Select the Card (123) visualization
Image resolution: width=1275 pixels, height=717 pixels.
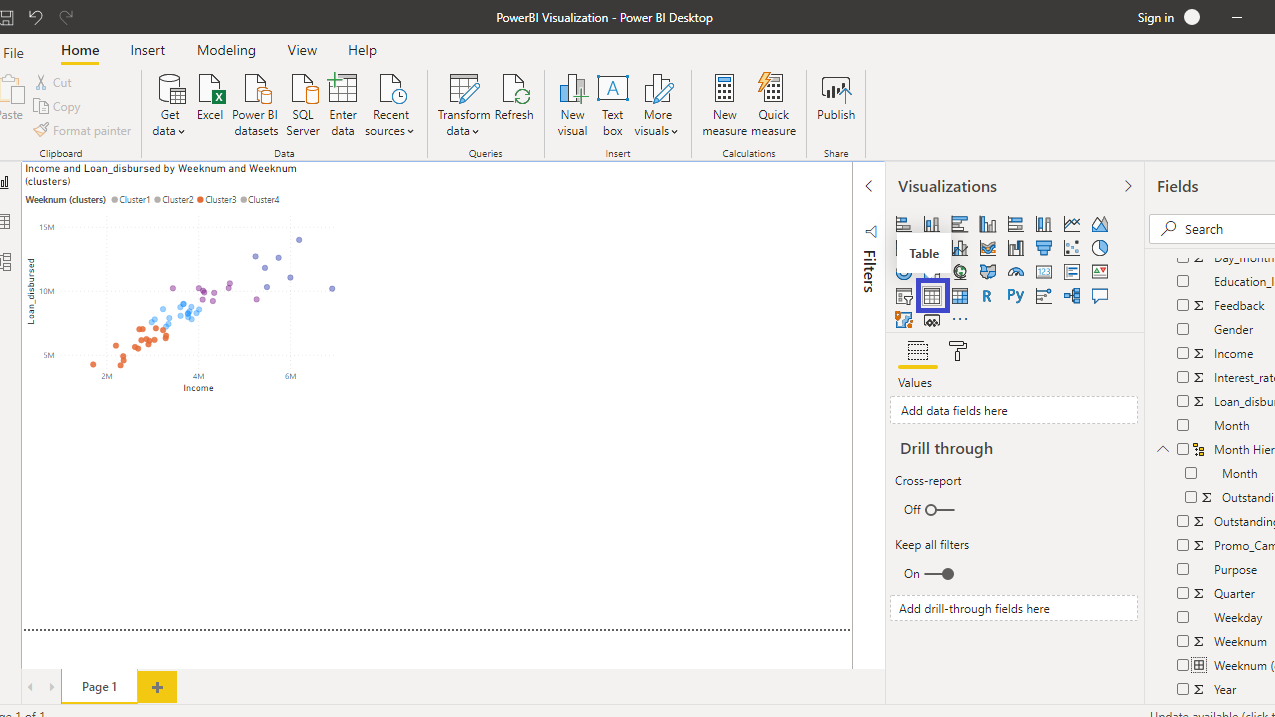coord(1044,272)
